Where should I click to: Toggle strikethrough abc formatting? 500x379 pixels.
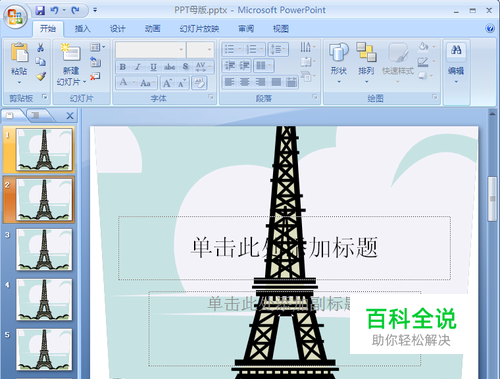pos(169,67)
